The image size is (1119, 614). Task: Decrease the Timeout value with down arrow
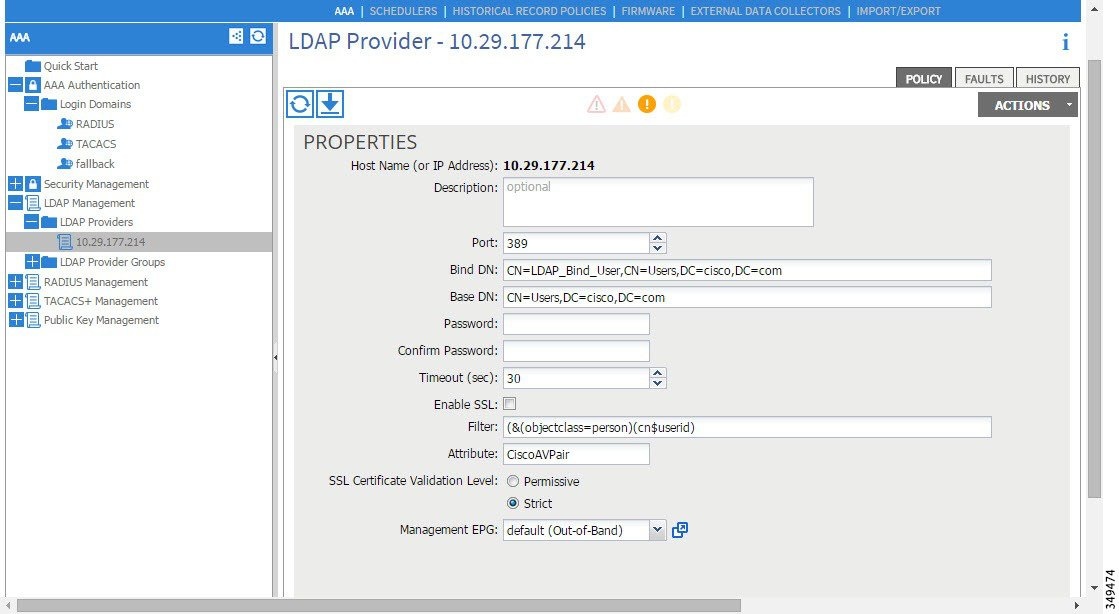[x=658, y=383]
